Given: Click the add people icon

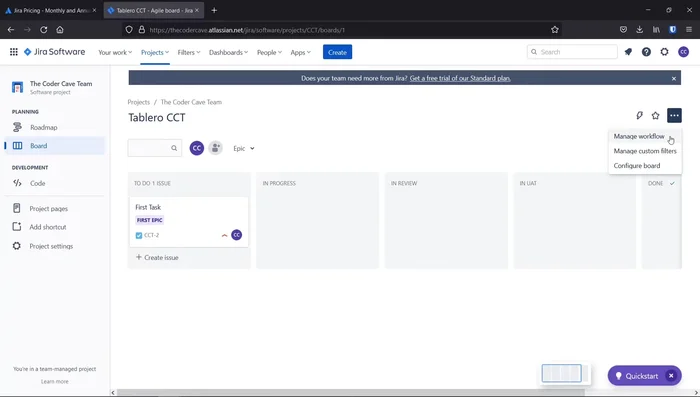Looking at the screenshot, I should (x=216, y=148).
